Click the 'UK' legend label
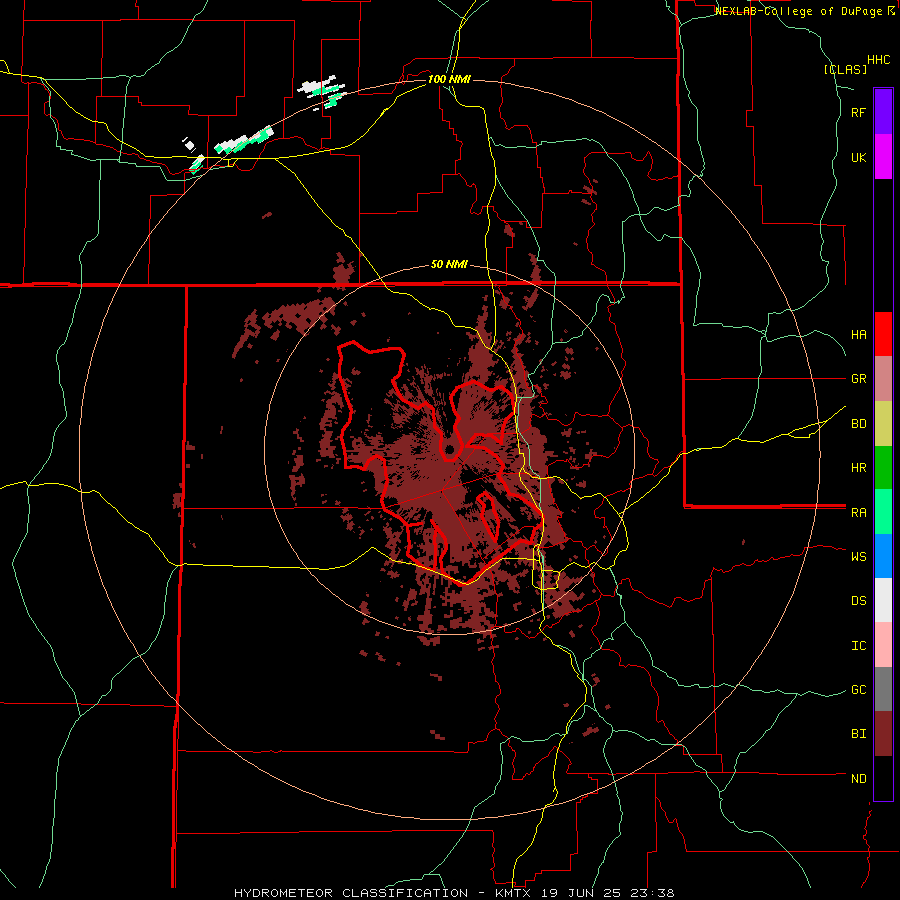This screenshot has width=900, height=900. pyautogui.click(x=859, y=157)
